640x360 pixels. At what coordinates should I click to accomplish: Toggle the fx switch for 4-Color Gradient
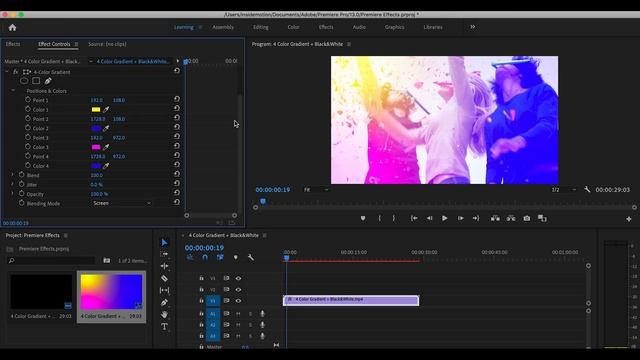pyautogui.click(x=16, y=72)
